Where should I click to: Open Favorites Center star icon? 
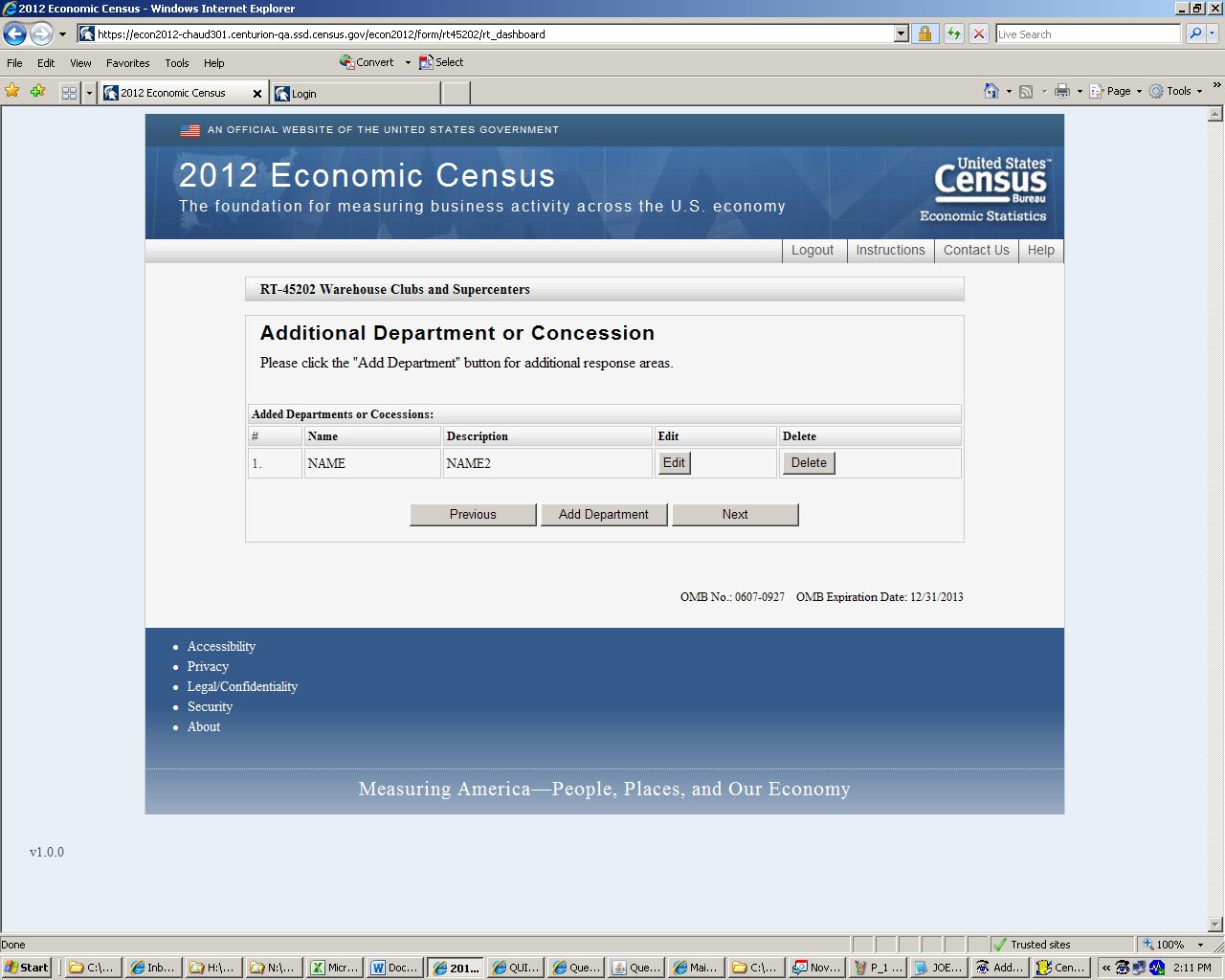(x=12, y=91)
